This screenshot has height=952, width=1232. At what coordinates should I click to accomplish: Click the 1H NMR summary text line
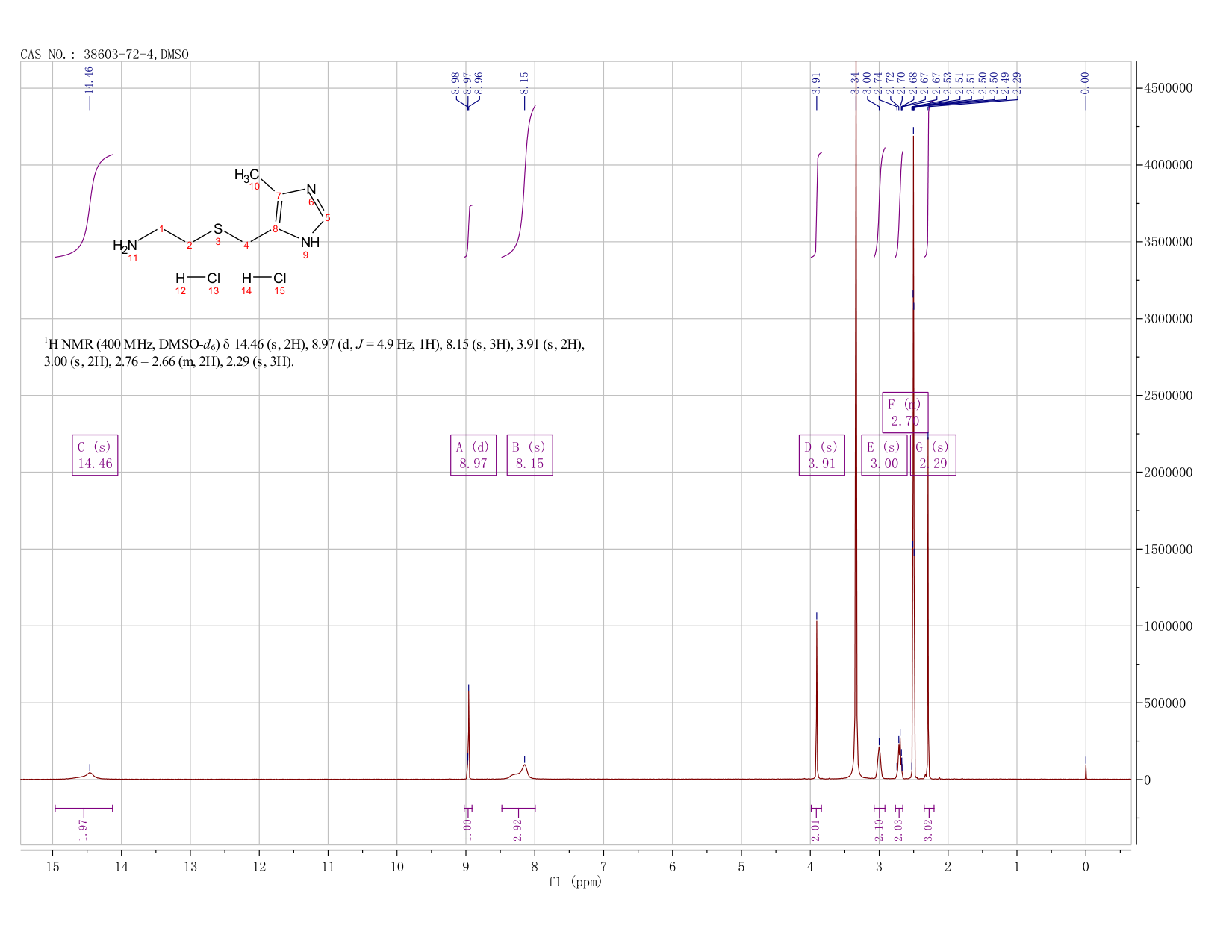314,353
